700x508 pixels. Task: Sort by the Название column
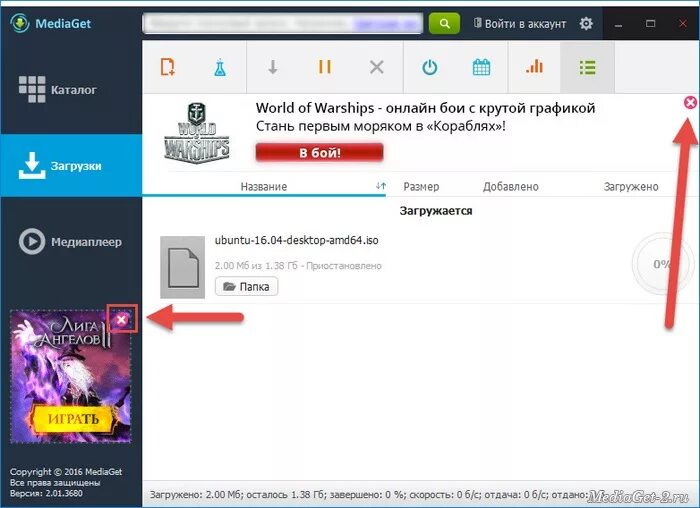264,187
